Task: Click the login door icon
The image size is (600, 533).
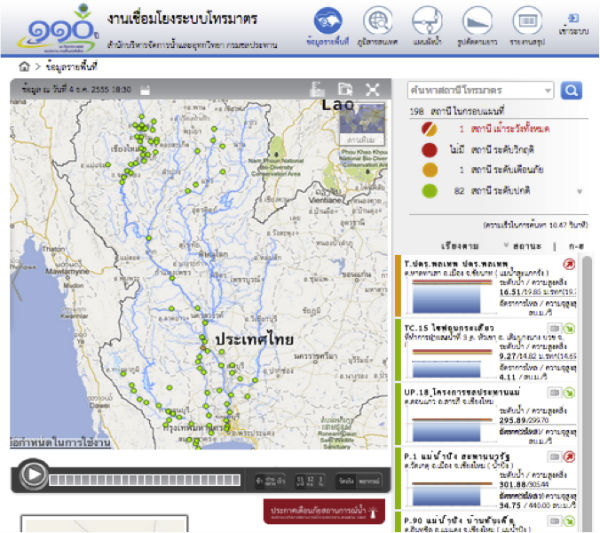Action: (x=573, y=18)
